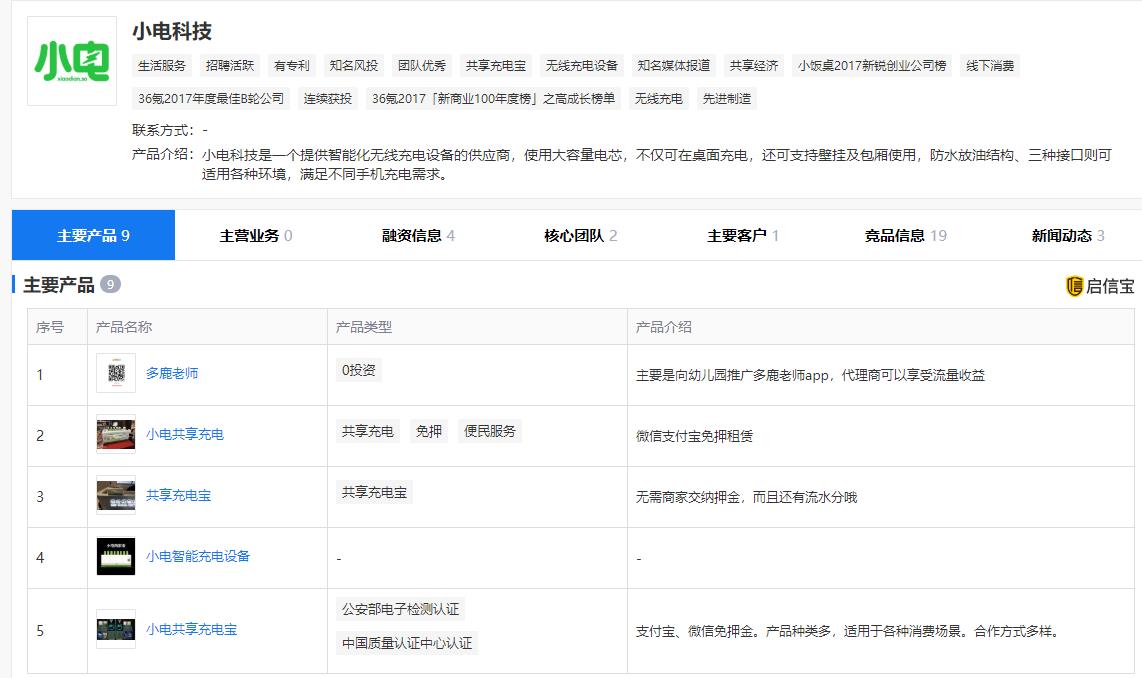Image resolution: width=1142 pixels, height=678 pixels.
Task: Click the 36氪2017年度最佳B轮公司 tag
Action: (x=211, y=98)
